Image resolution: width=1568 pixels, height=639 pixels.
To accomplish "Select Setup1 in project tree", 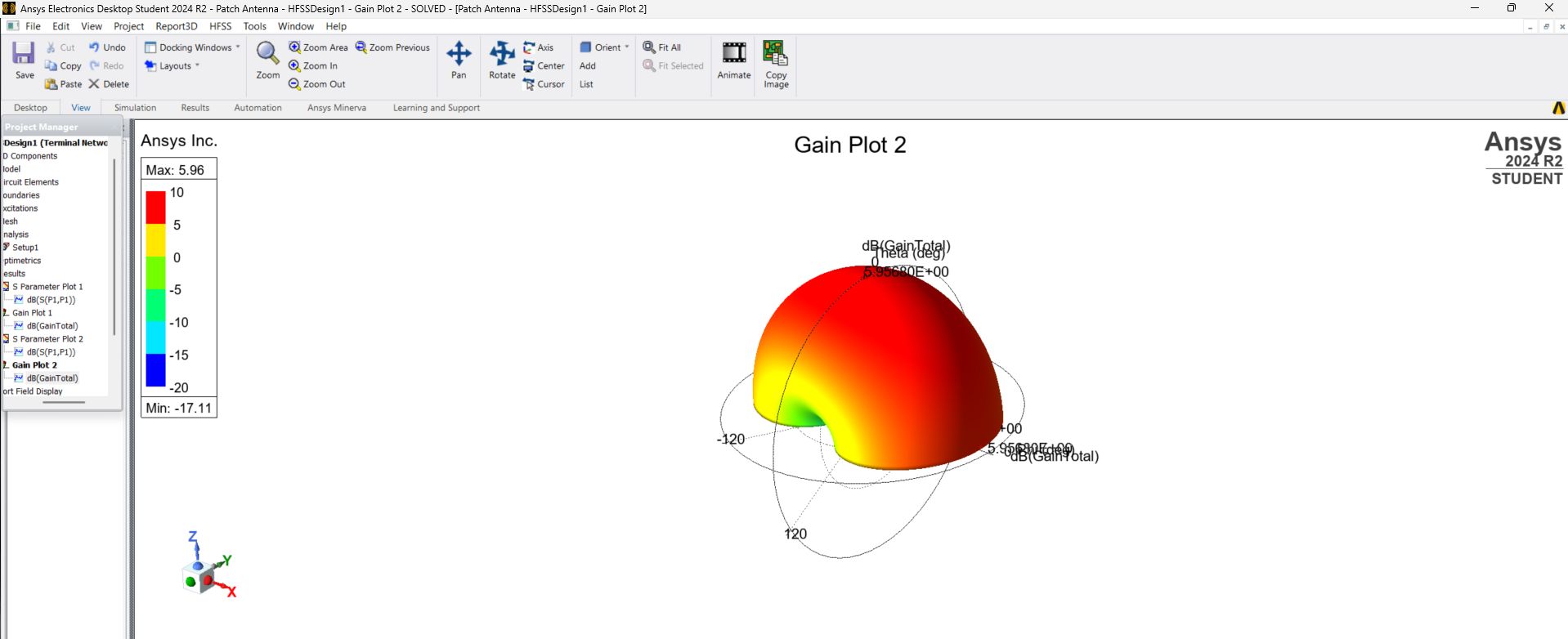I will (x=25, y=248).
